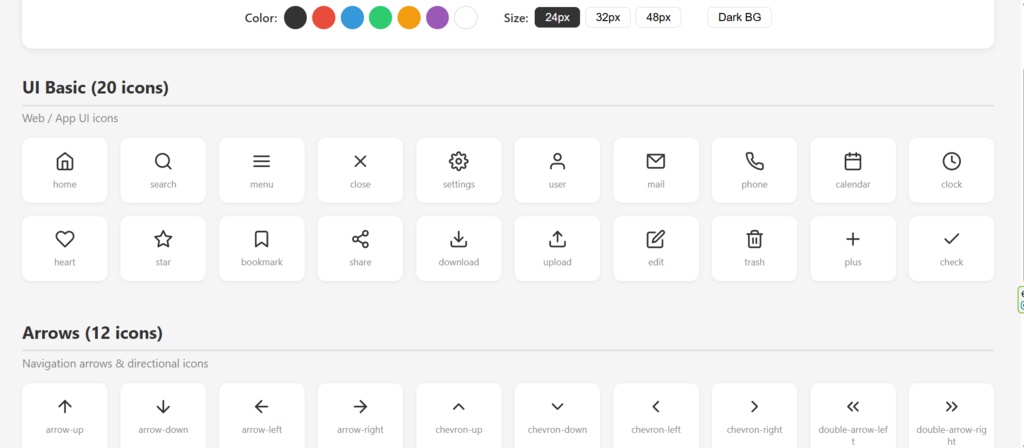The width and height of the screenshot is (1024, 448).
Task: Choose the close X icon
Action: [x=360, y=161]
